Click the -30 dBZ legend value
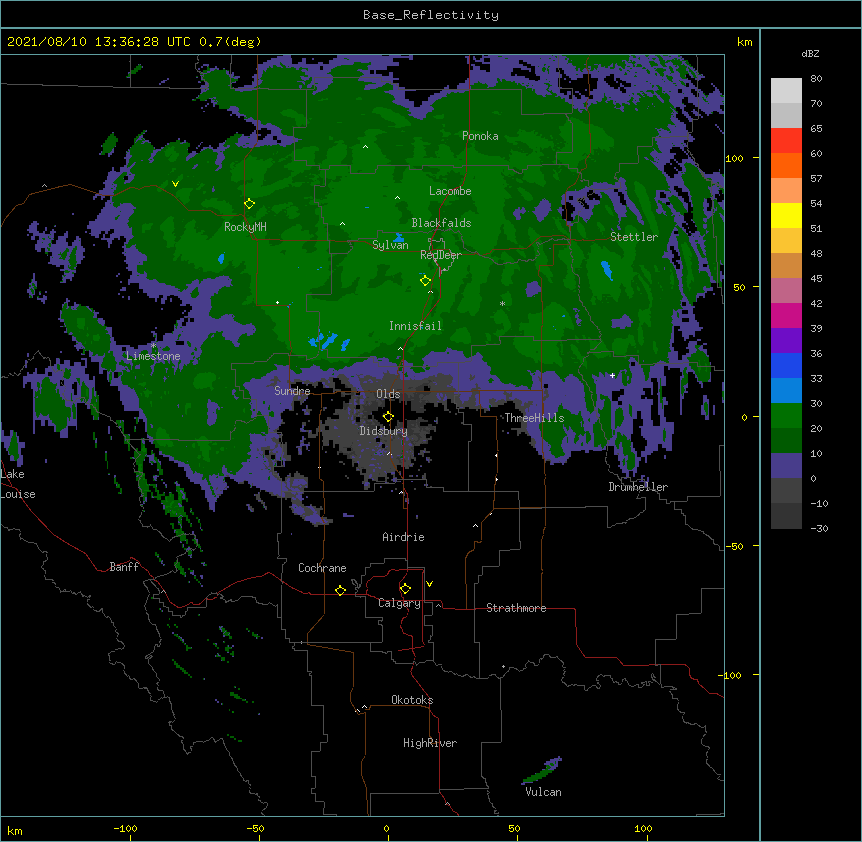Image resolution: width=862 pixels, height=842 pixels. 819,528
